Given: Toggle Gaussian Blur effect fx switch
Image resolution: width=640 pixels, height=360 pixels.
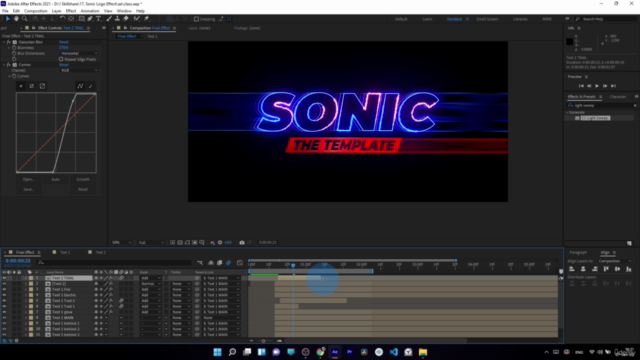Looking at the screenshot, I should 9,42.
